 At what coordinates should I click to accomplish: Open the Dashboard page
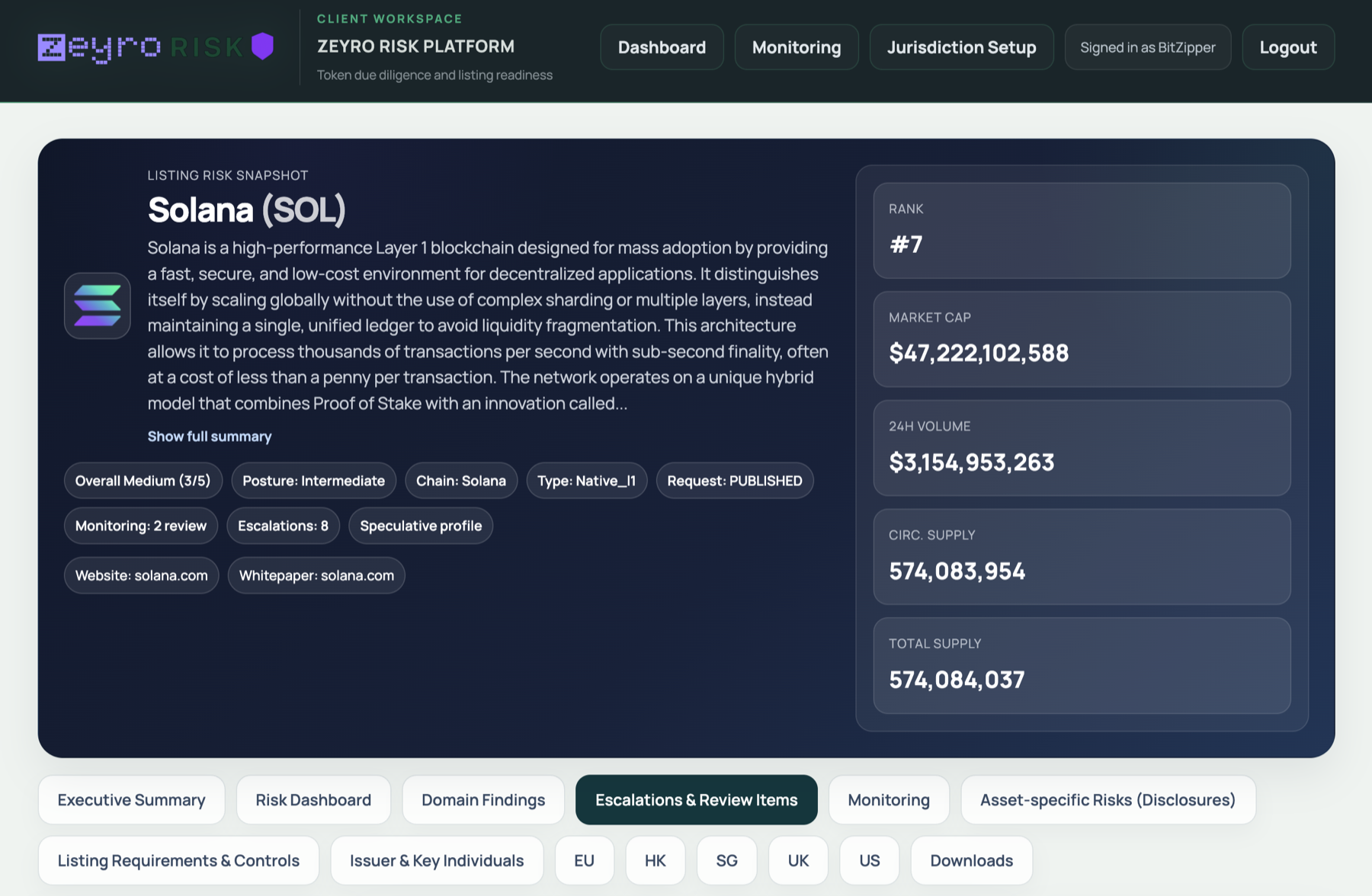pyautogui.click(x=661, y=46)
